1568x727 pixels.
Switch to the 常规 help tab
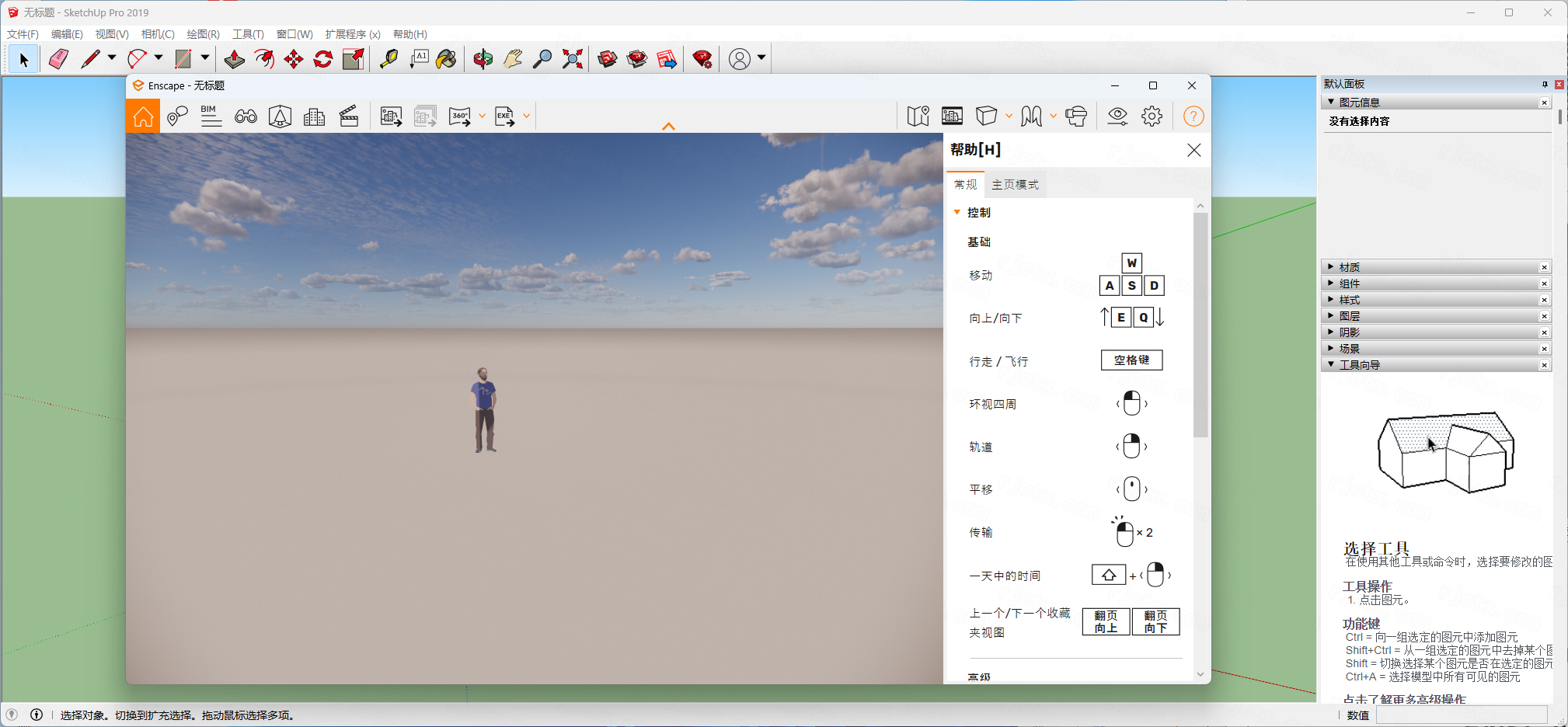coord(965,184)
